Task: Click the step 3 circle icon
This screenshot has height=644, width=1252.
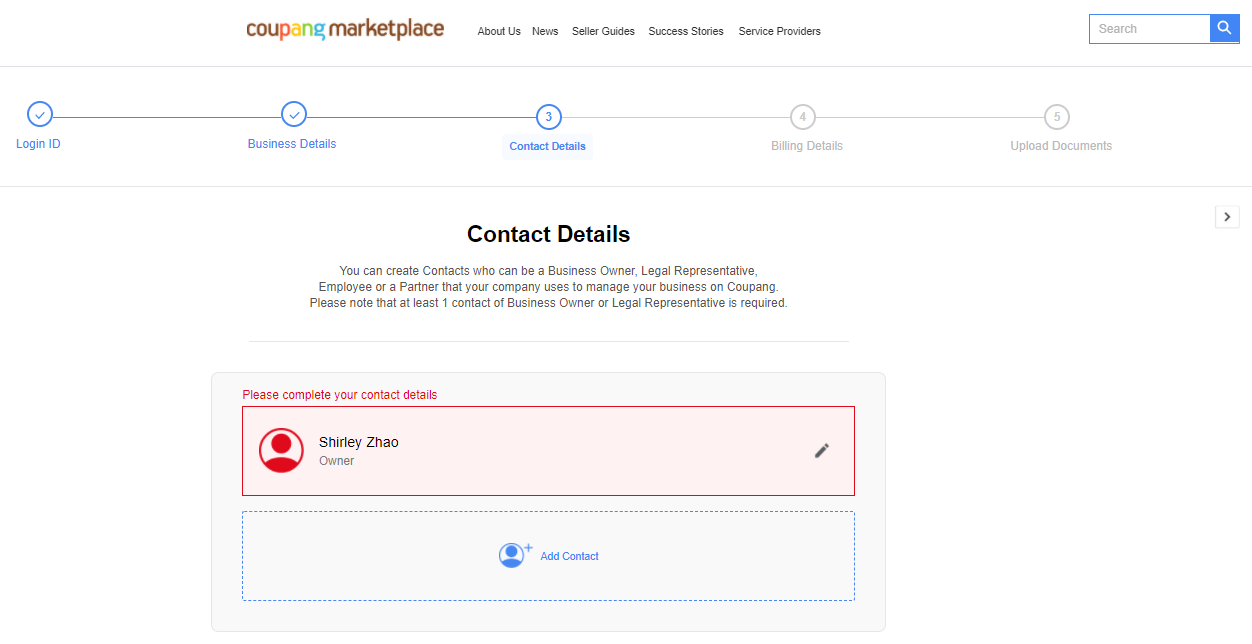Action: (548, 117)
